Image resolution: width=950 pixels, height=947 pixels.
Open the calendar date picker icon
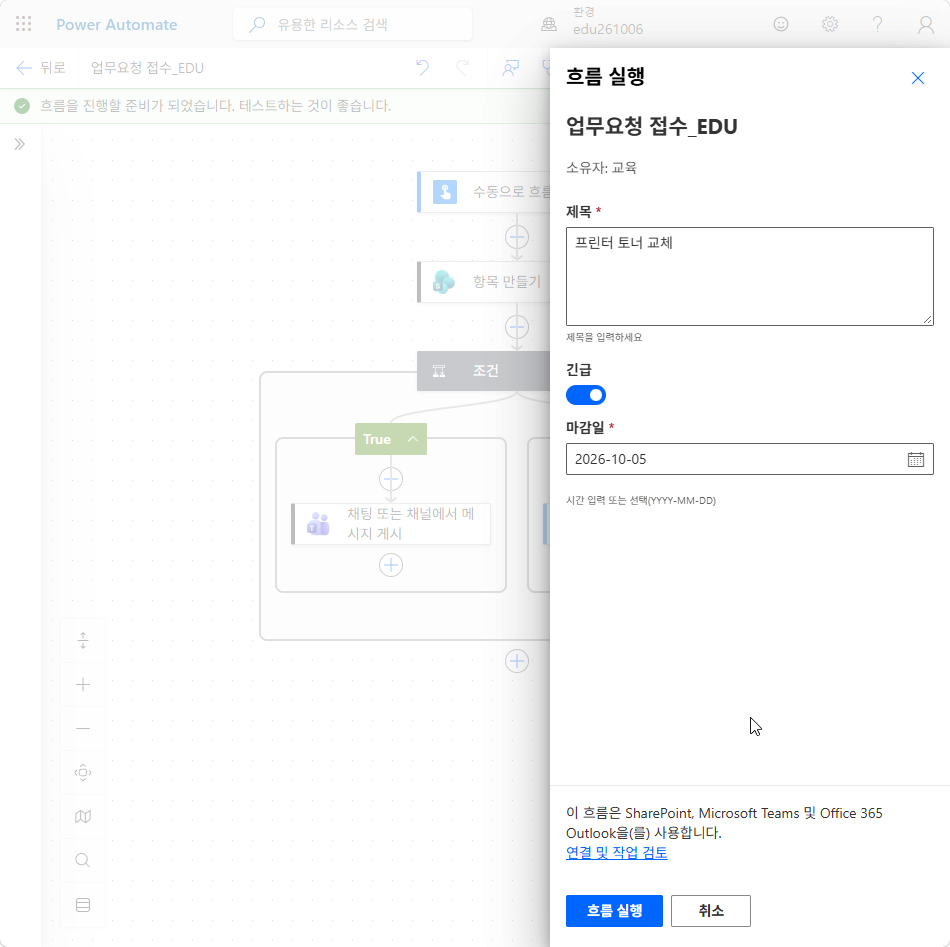pyautogui.click(x=915, y=459)
